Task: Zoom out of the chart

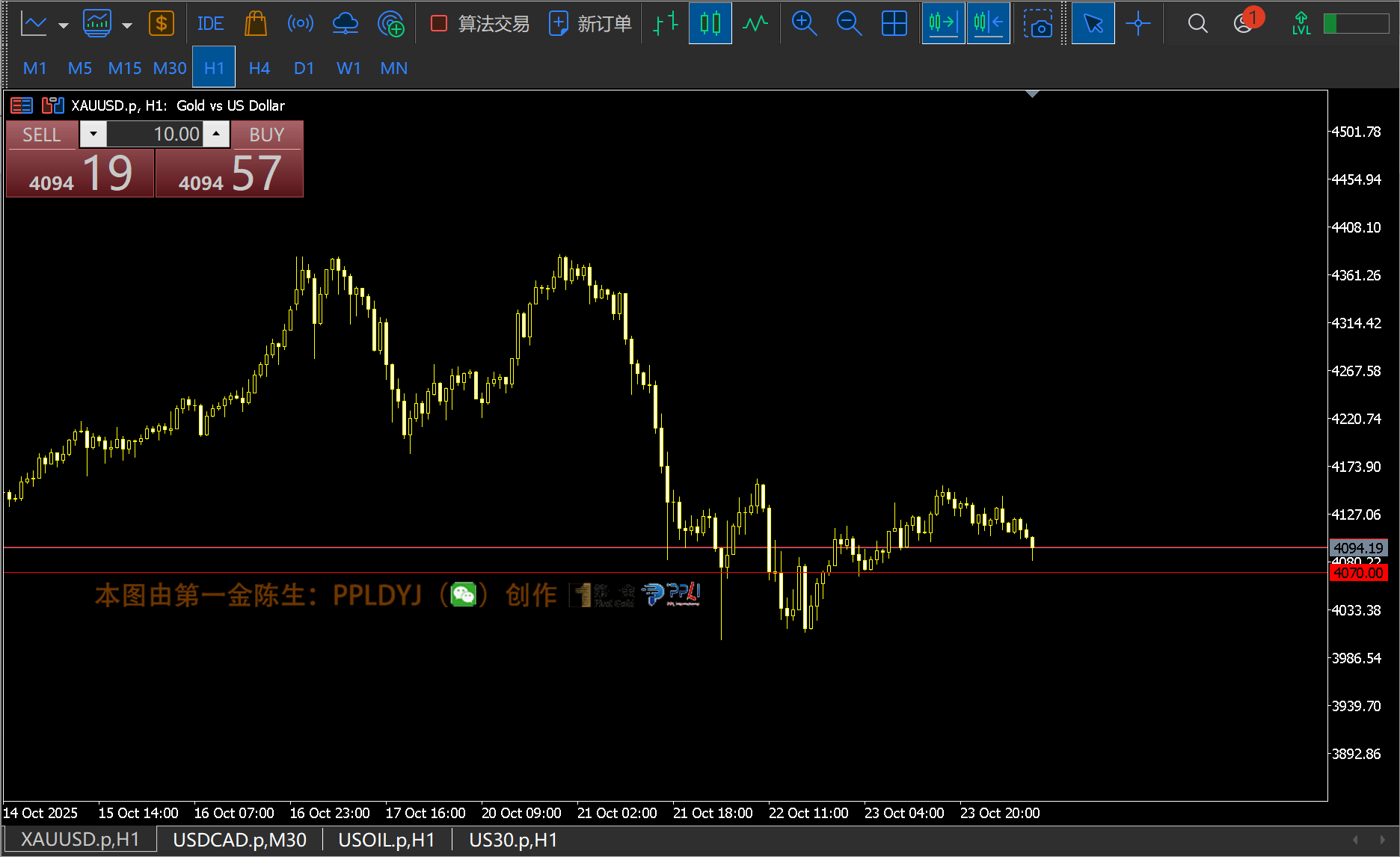Action: [849, 24]
